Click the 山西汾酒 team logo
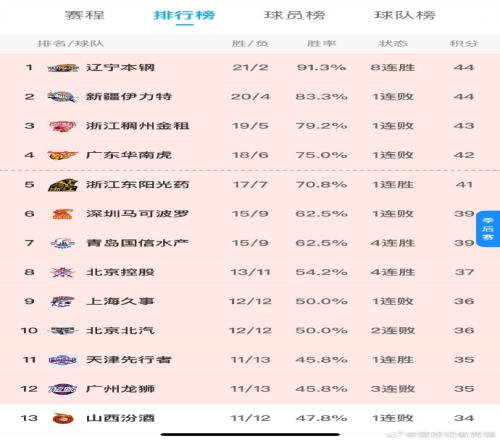The width and height of the screenshot is (500, 440). point(63,418)
